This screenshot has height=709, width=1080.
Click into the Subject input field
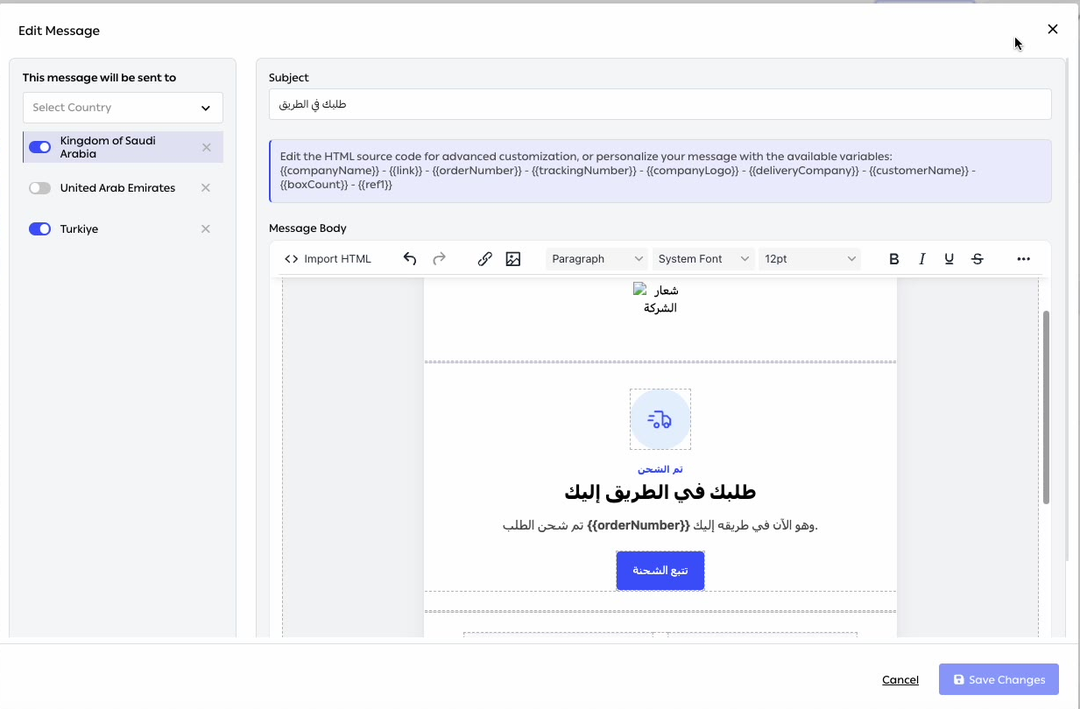(x=660, y=104)
